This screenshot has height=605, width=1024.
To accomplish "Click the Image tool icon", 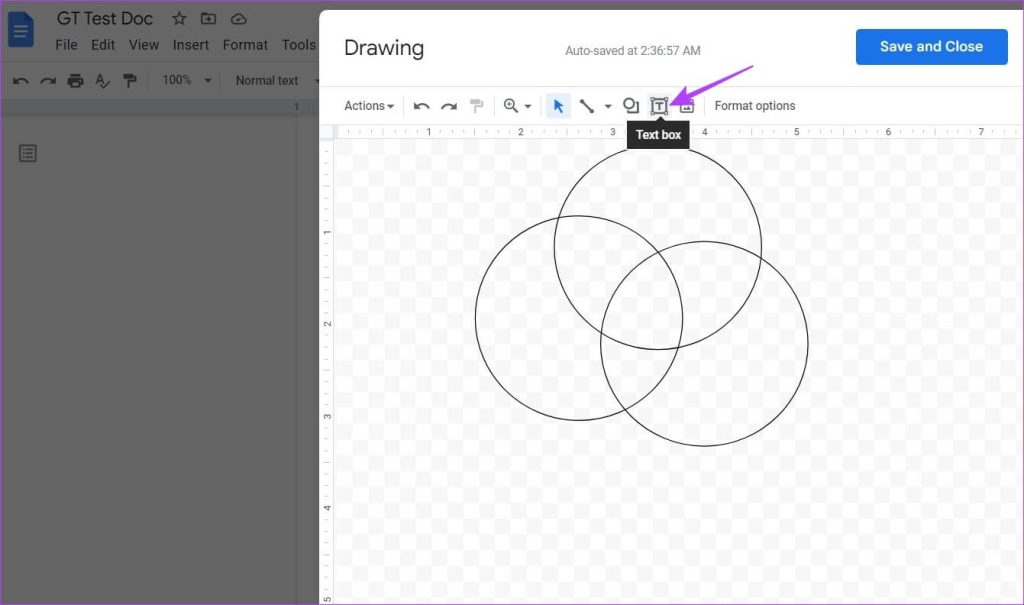I will 687,106.
